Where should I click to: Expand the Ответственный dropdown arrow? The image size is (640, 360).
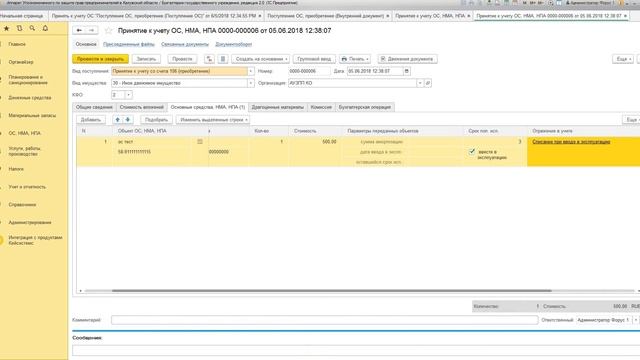click(636, 320)
